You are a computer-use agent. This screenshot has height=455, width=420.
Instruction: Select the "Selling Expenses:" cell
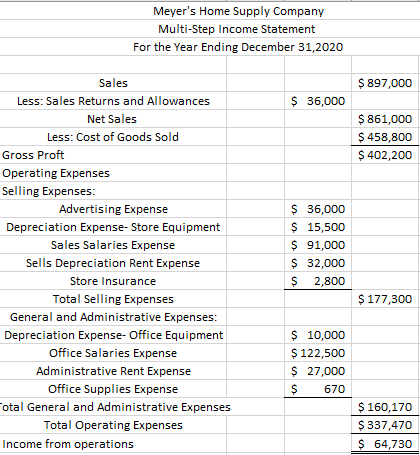coord(48,191)
